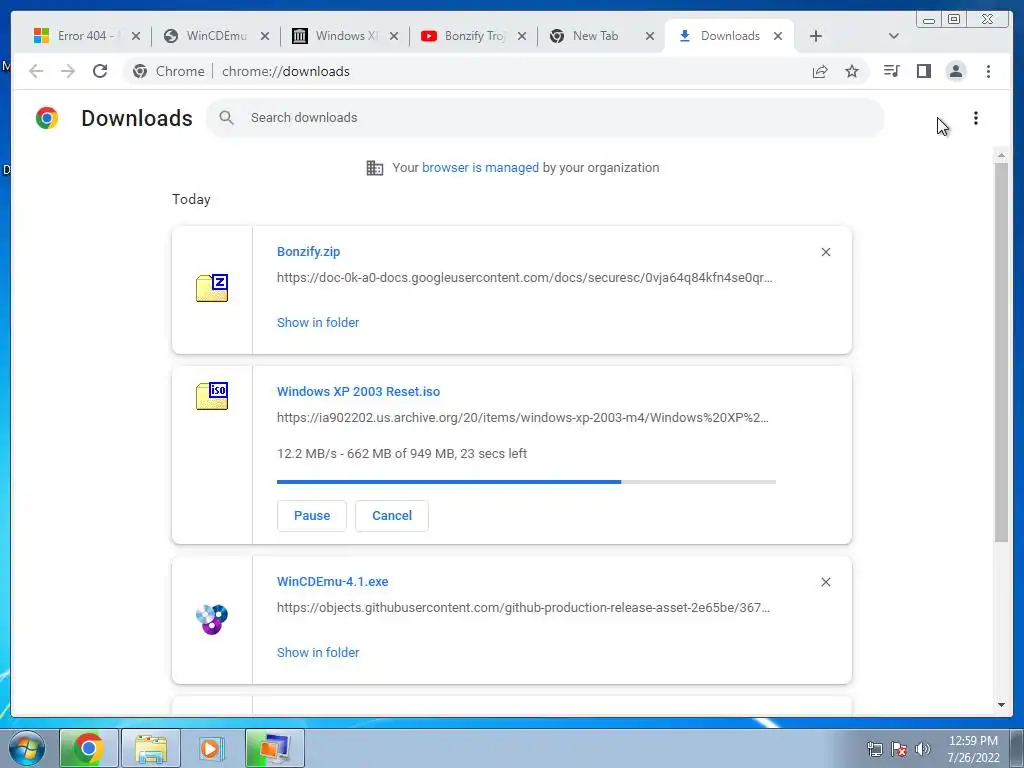
Task: Pause the Windows XP iso download
Action: (x=312, y=516)
